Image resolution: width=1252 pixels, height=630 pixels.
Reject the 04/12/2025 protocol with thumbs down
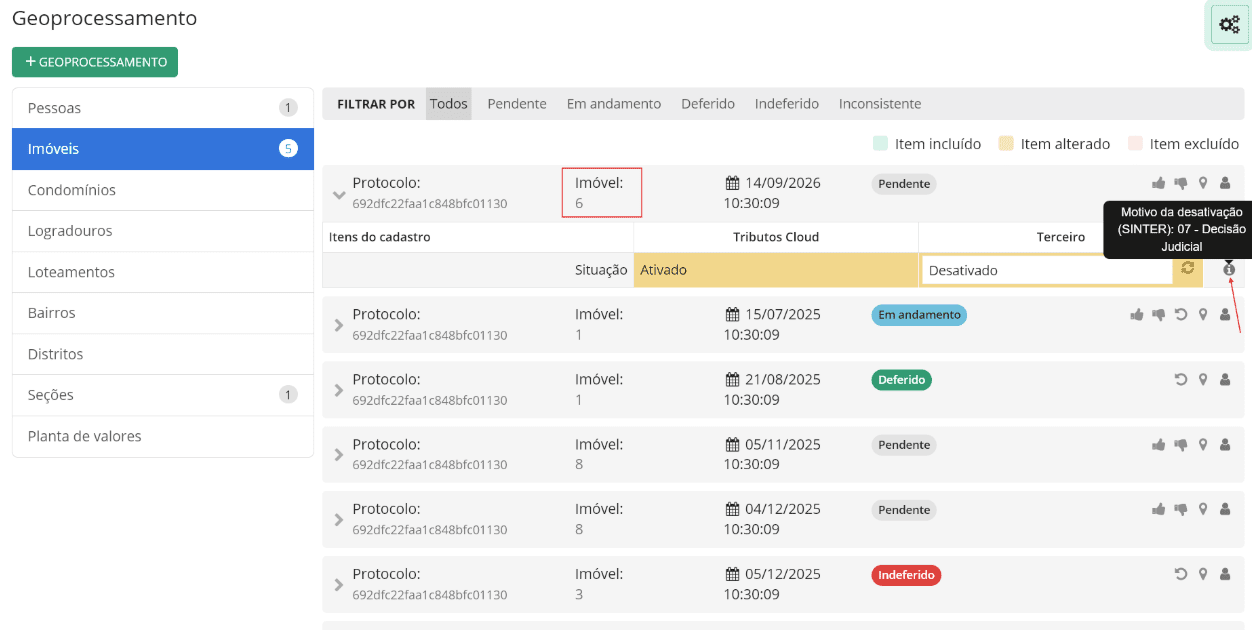tap(1181, 509)
